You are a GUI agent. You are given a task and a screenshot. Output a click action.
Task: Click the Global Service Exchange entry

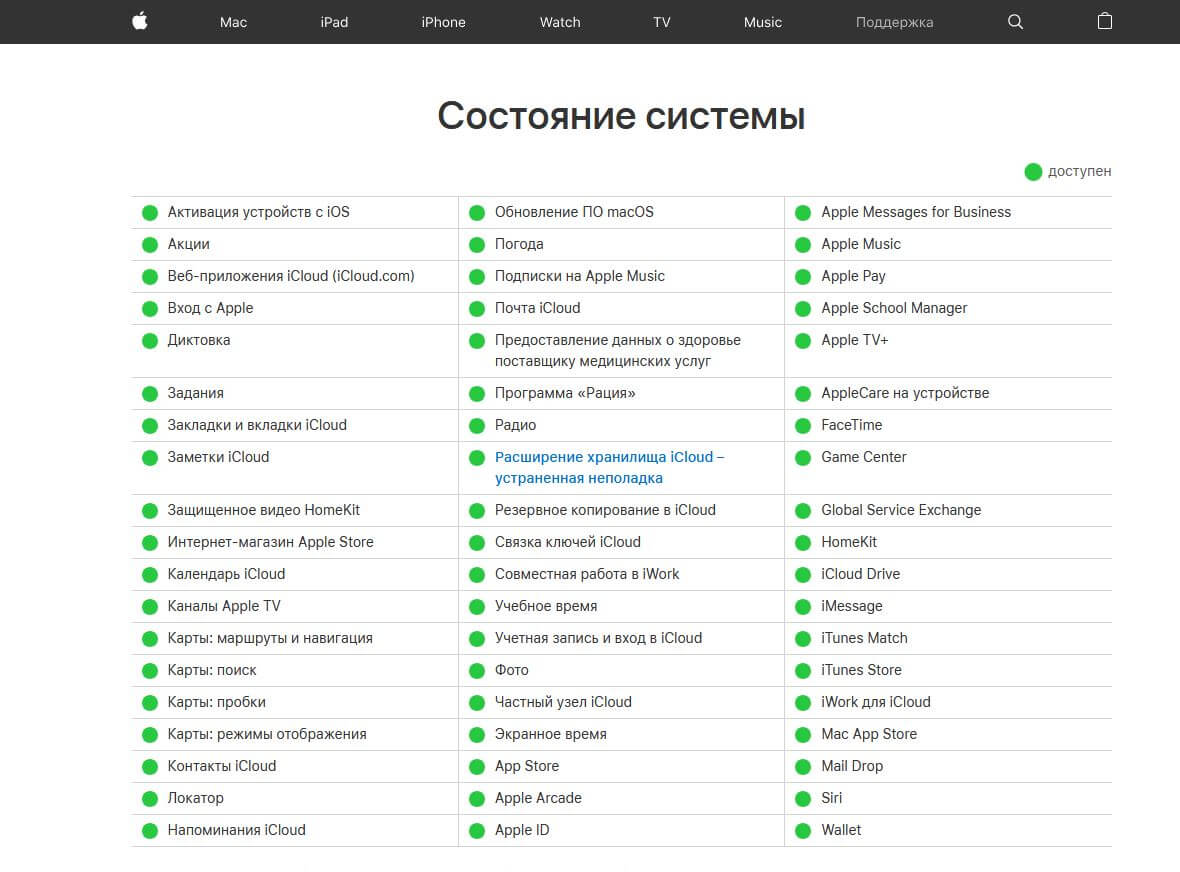[901, 510]
